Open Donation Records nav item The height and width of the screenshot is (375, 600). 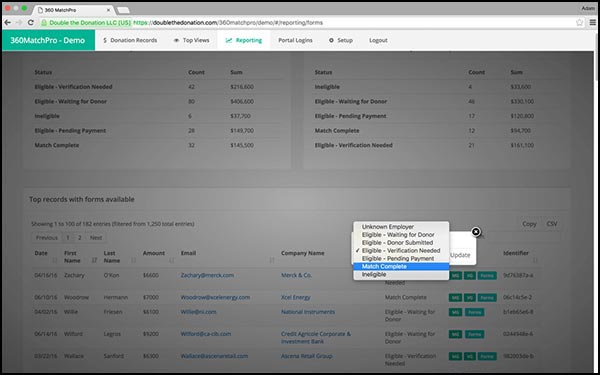point(130,40)
